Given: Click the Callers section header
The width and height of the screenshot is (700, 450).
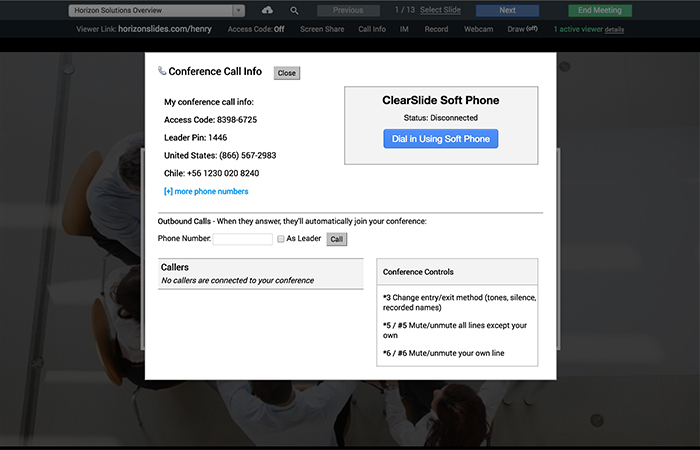Looking at the screenshot, I should pyautogui.click(x=175, y=267).
